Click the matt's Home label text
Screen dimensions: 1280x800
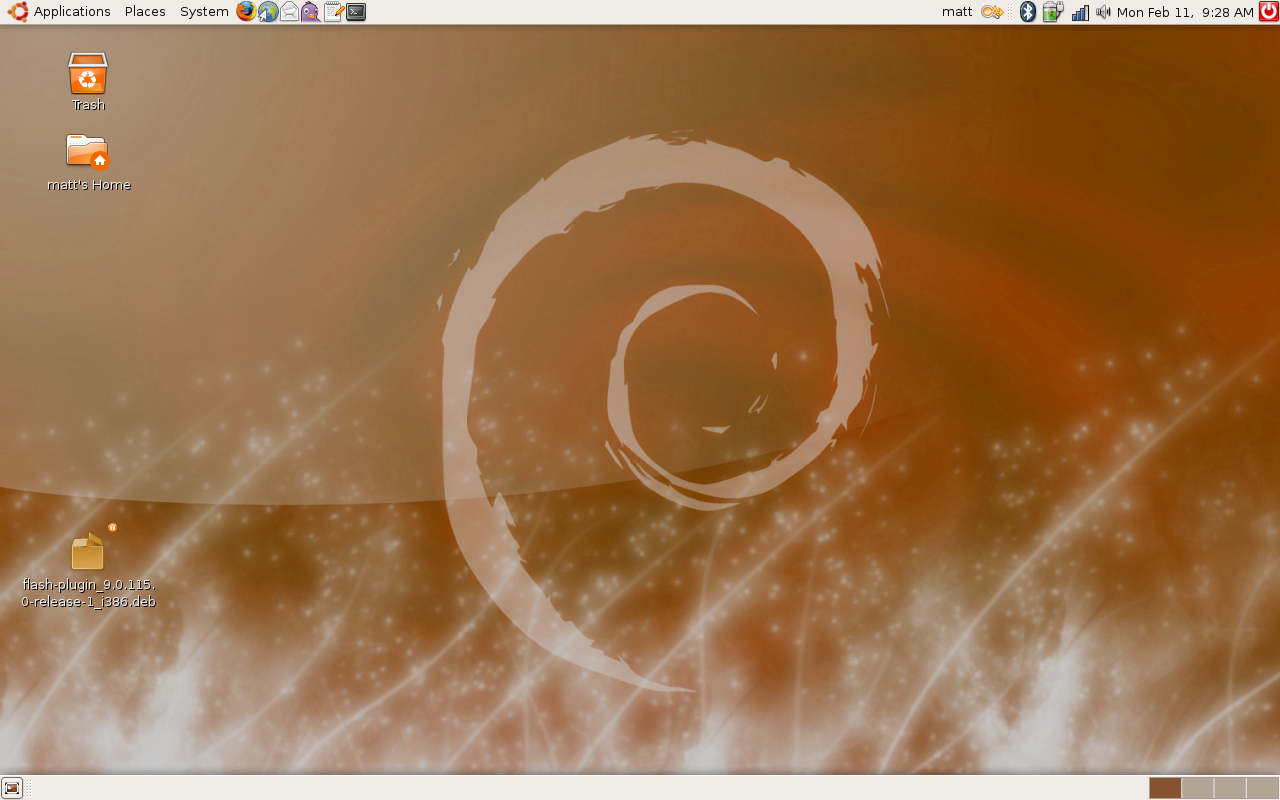tap(89, 185)
